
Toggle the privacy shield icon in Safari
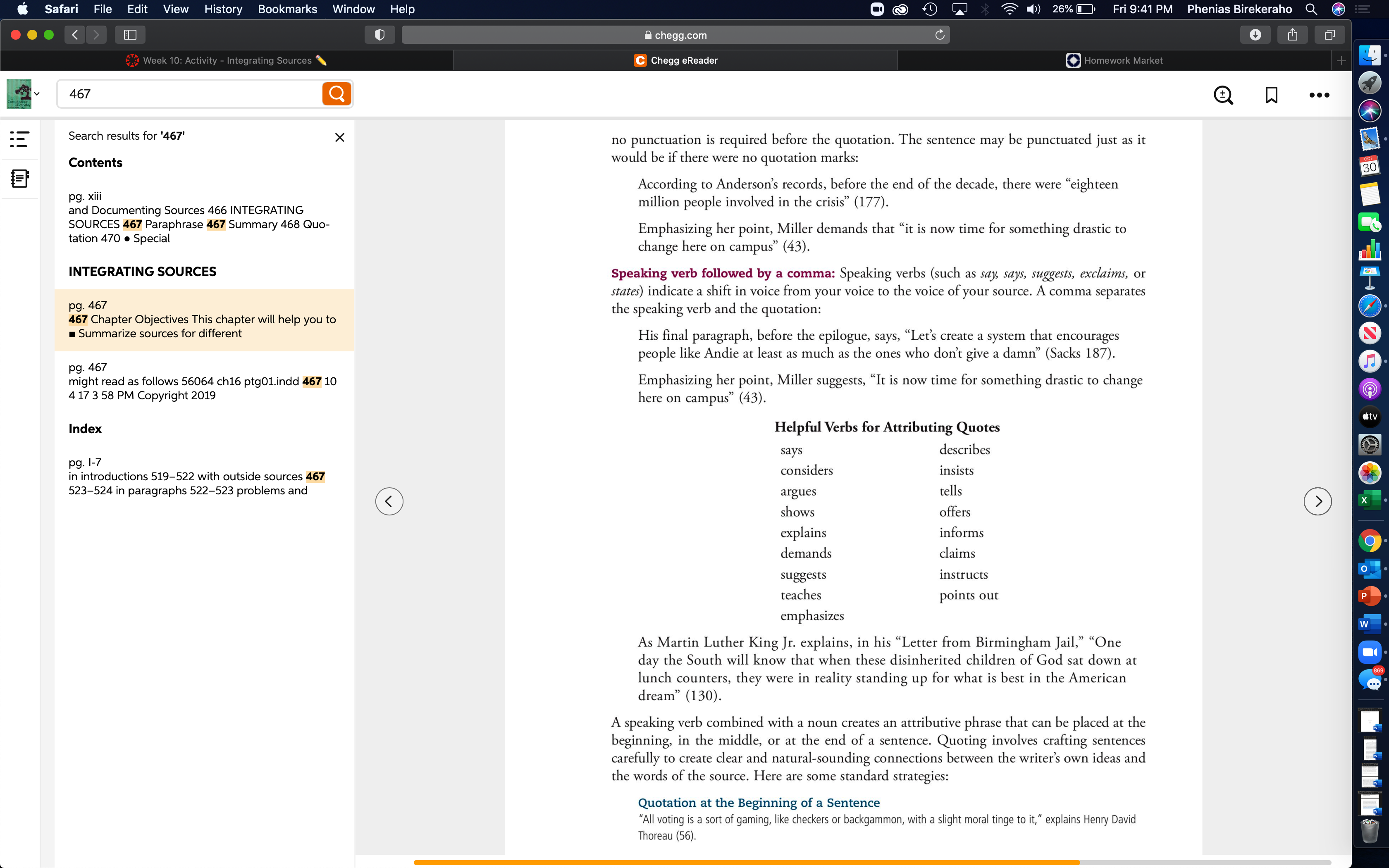tap(379, 35)
